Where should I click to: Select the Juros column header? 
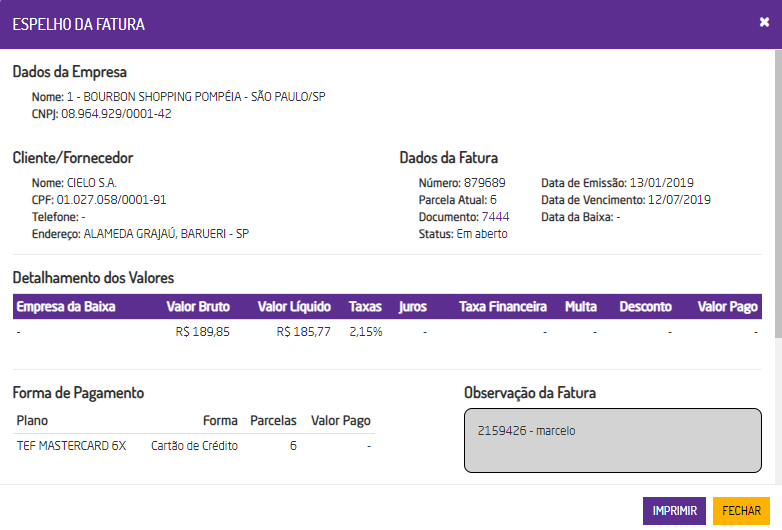pos(412,307)
